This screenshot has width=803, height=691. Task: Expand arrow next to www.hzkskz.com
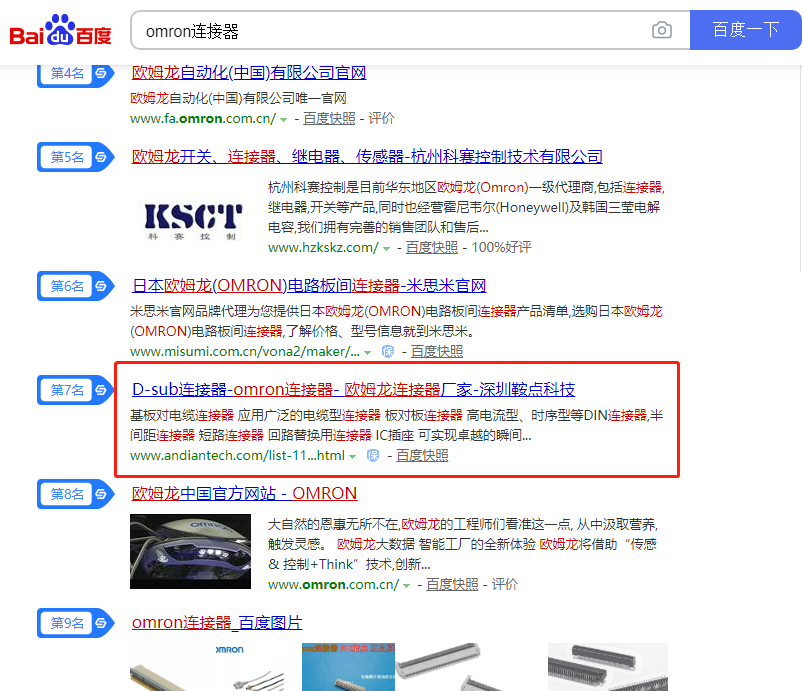tap(386, 249)
